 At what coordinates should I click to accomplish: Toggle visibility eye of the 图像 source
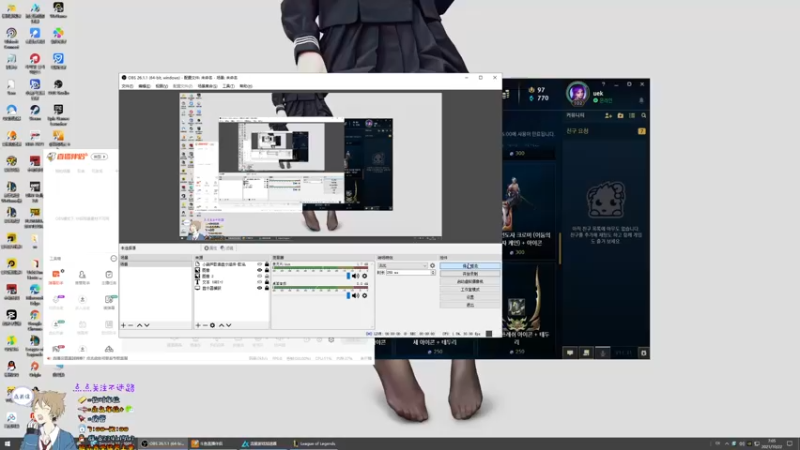point(259,270)
